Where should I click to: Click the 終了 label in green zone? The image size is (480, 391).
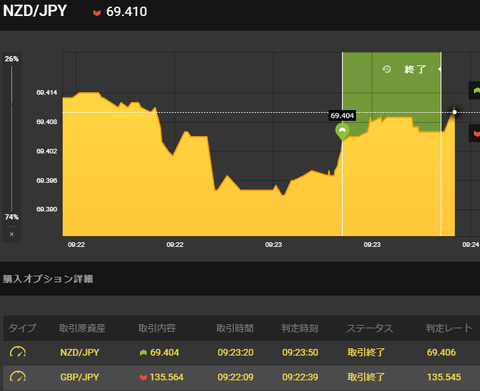click(415, 69)
